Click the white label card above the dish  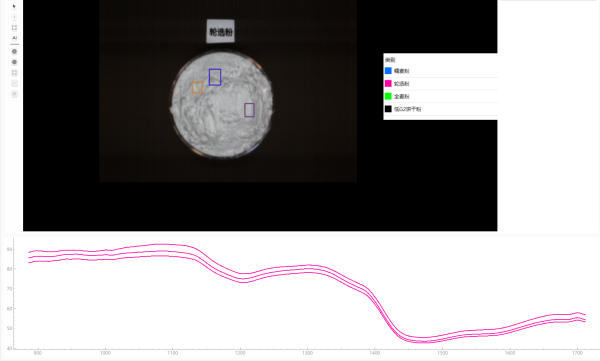point(220,31)
